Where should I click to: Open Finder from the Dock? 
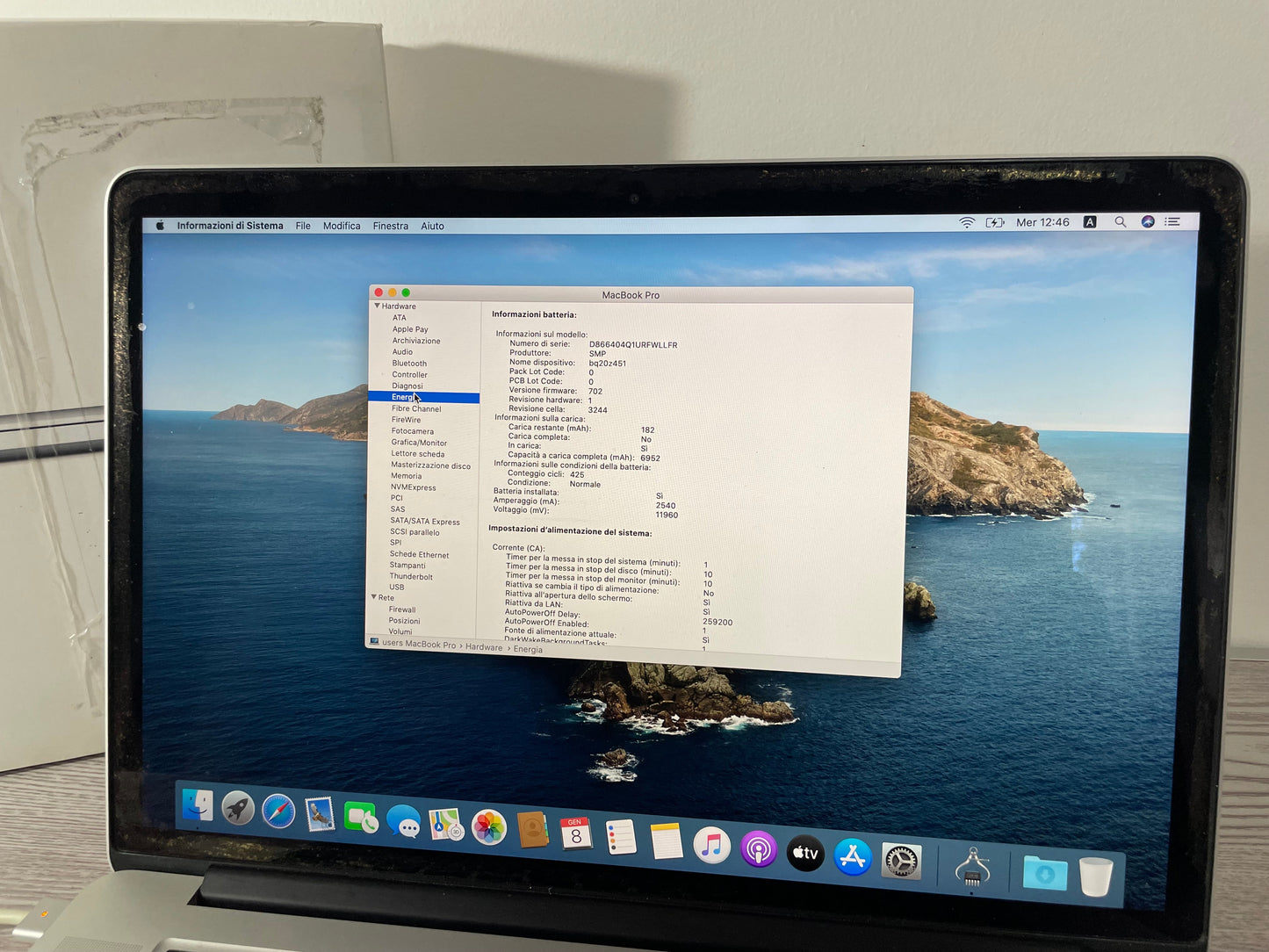pos(198,805)
